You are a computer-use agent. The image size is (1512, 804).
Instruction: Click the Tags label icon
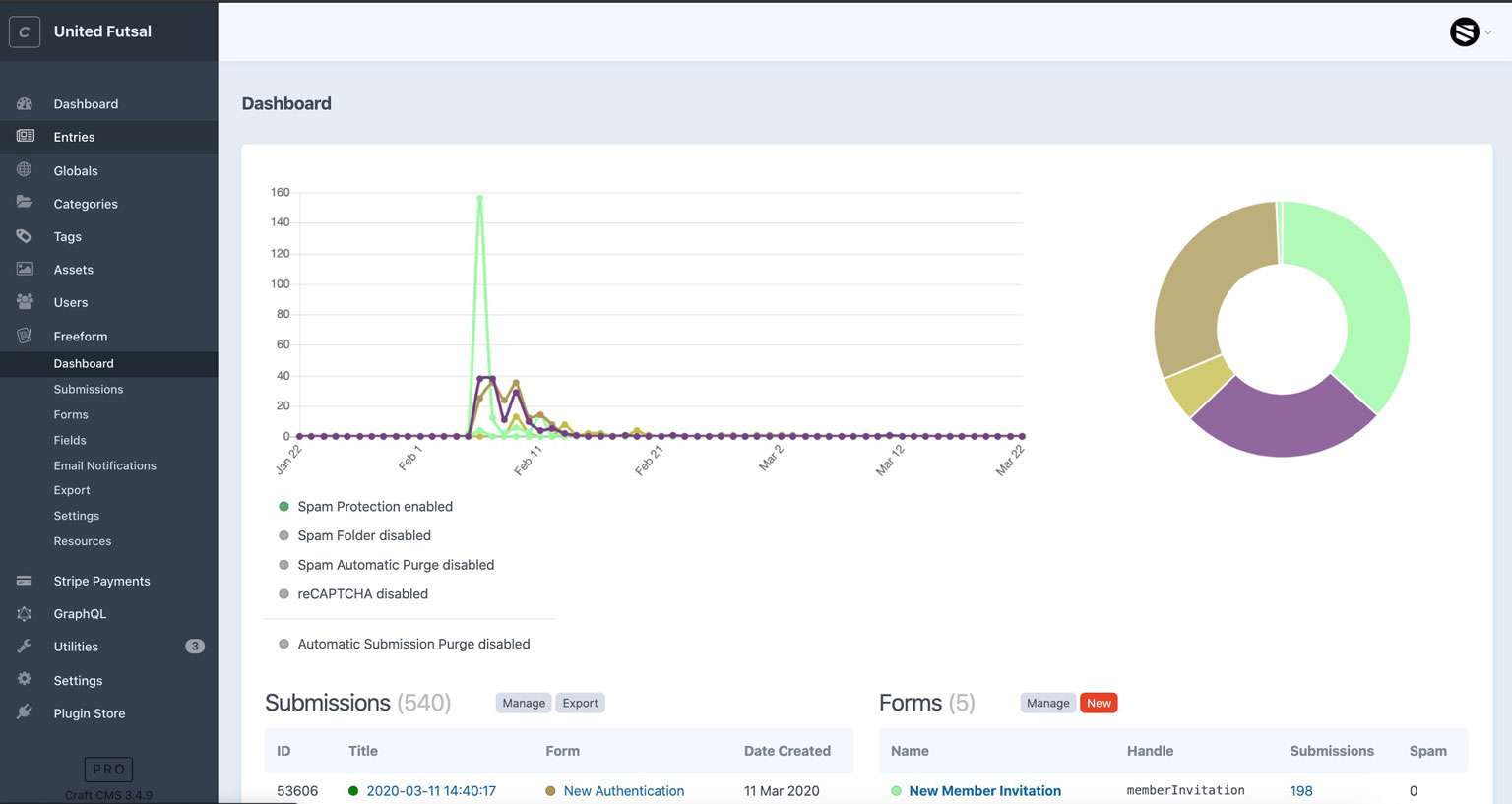pyautogui.click(x=25, y=236)
